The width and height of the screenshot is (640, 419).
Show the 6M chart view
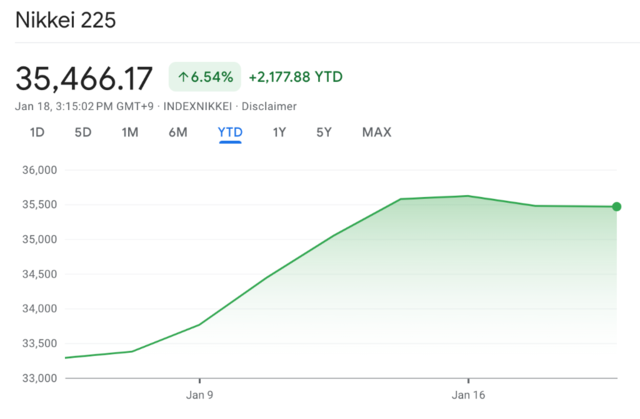[178, 132]
